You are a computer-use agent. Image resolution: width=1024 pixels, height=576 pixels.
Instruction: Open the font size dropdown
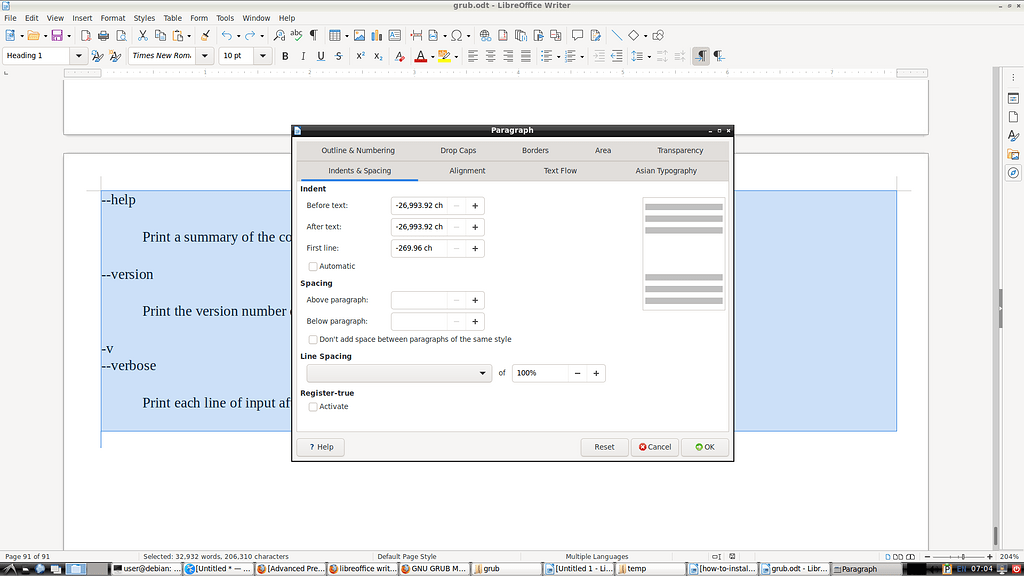point(262,55)
